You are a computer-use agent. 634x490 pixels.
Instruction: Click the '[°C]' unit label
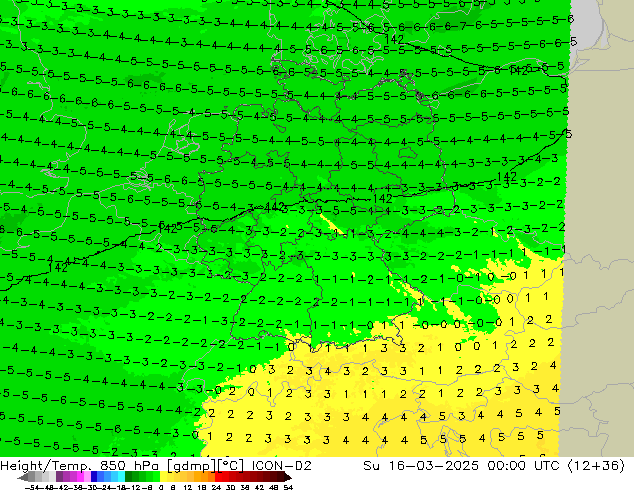pos(231,466)
